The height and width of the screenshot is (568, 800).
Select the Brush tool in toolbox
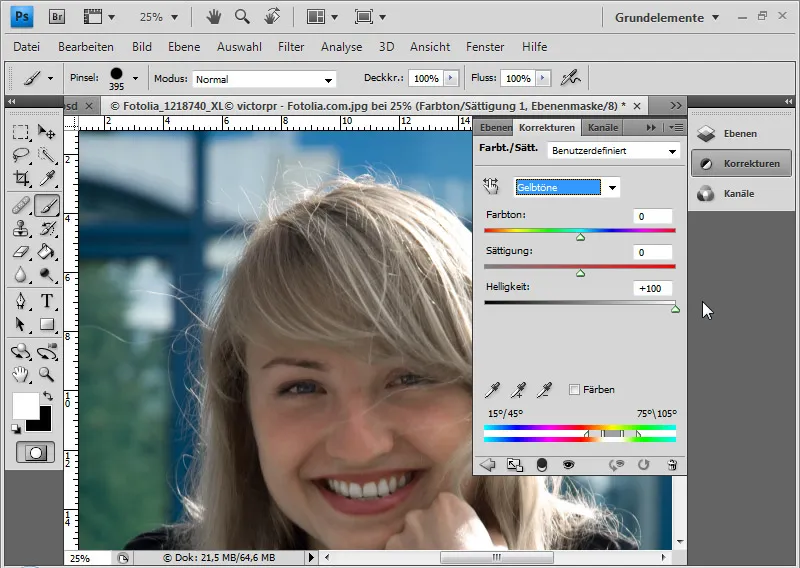point(47,206)
